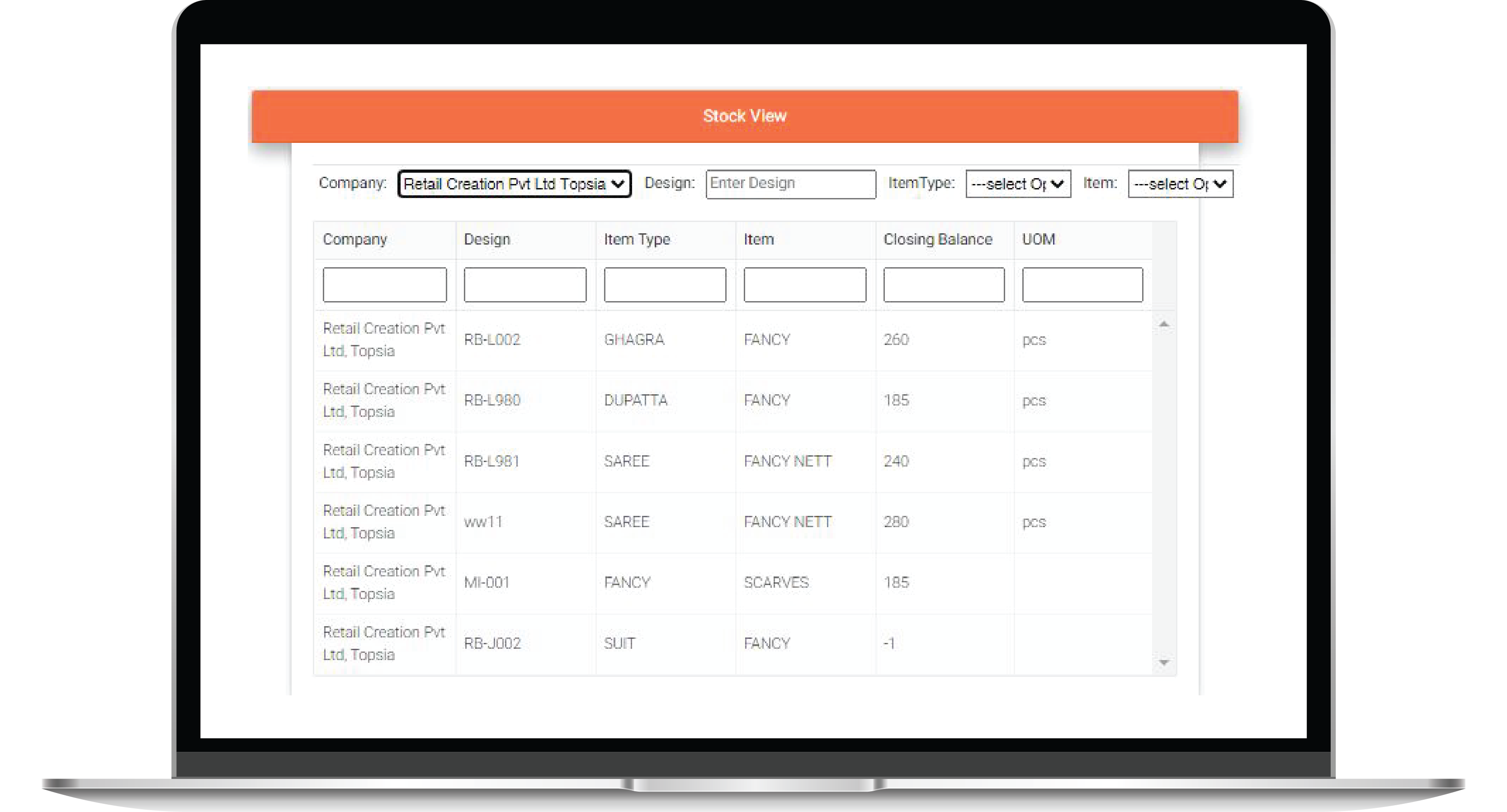The height and width of the screenshot is (812, 1507).
Task: Click the Design column filter box
Action: (x=525, y=284)
